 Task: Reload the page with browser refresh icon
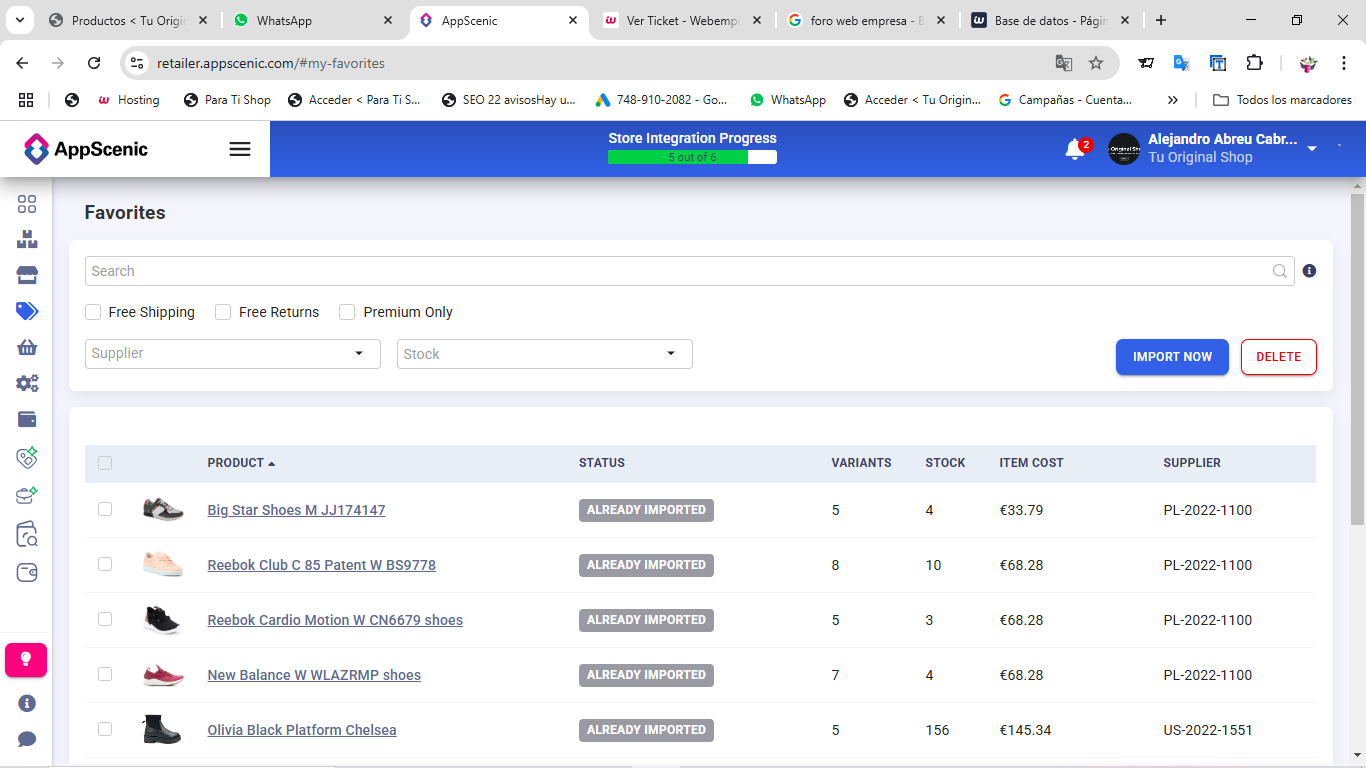tap(94, 63)
